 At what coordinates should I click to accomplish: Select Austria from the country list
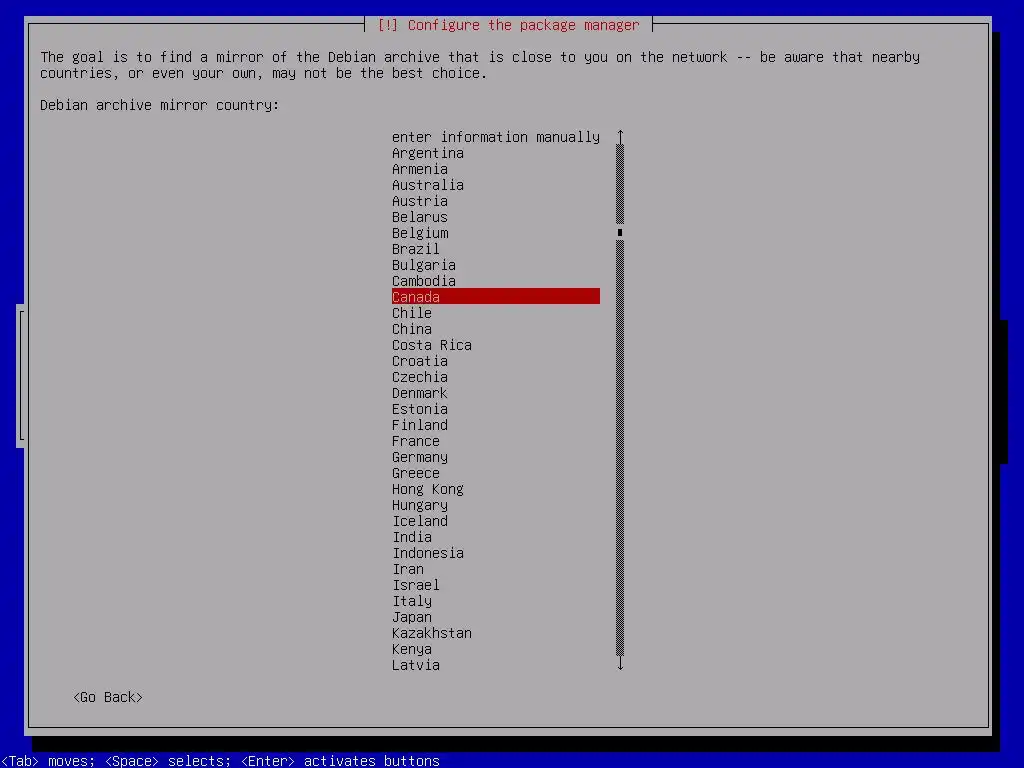pos(496,201)
